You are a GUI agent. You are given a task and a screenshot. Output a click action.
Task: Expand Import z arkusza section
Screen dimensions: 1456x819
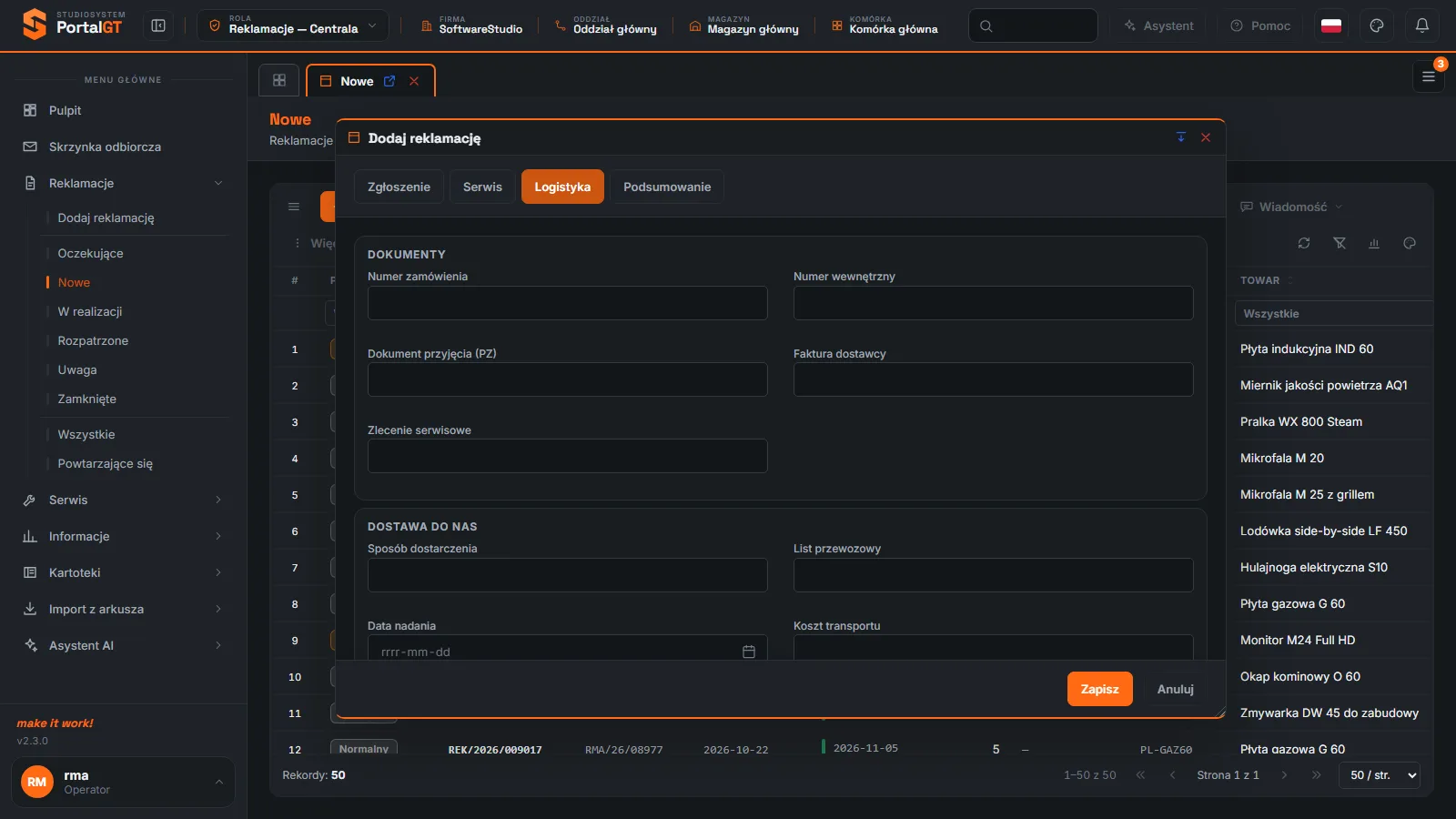123,609
